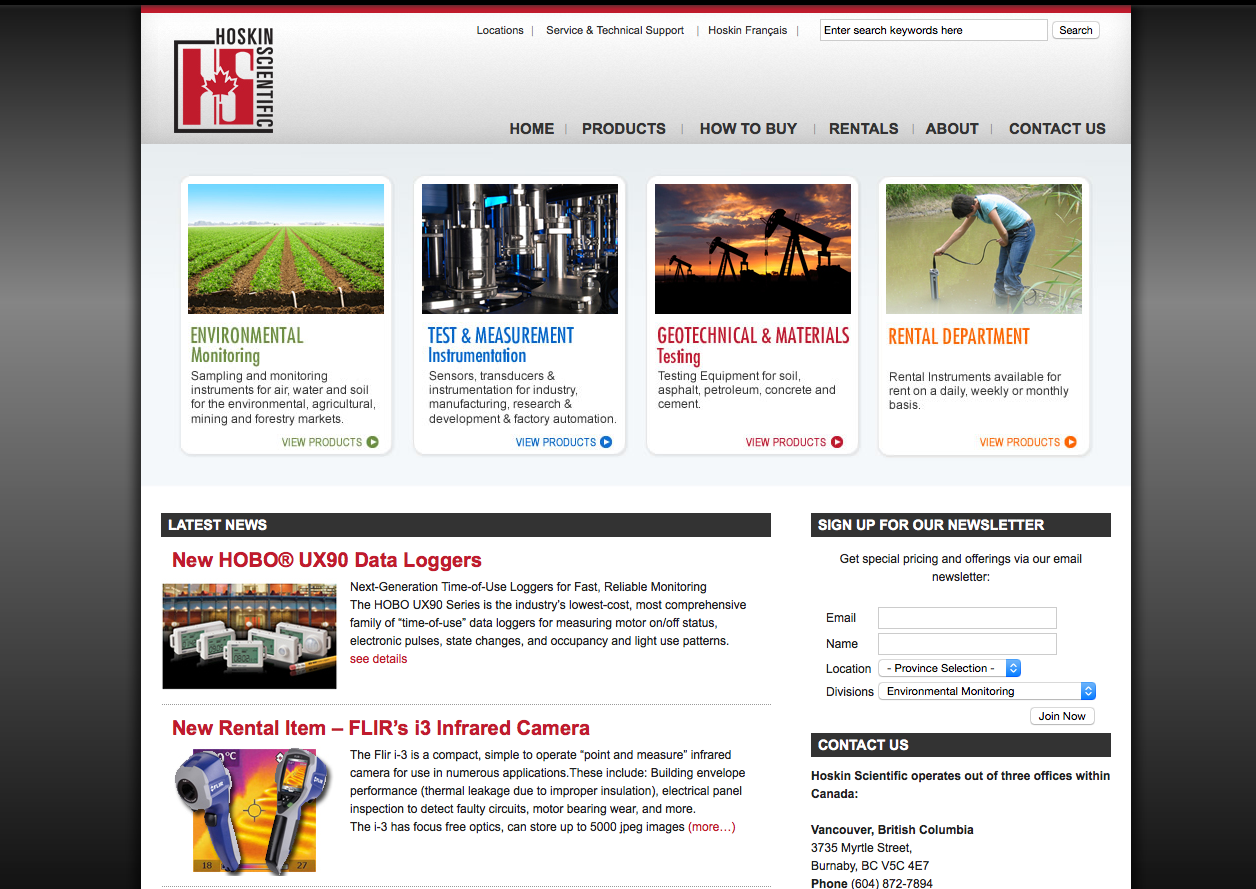Click VIEW PRODUCTS under Environmental Monitoring
The image size is (1256, 889).
tap(322, 442)
